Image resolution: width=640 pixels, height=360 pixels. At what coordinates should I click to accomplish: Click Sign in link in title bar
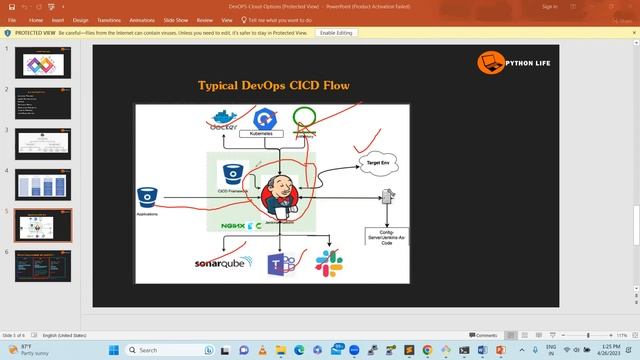click(549, 7)
